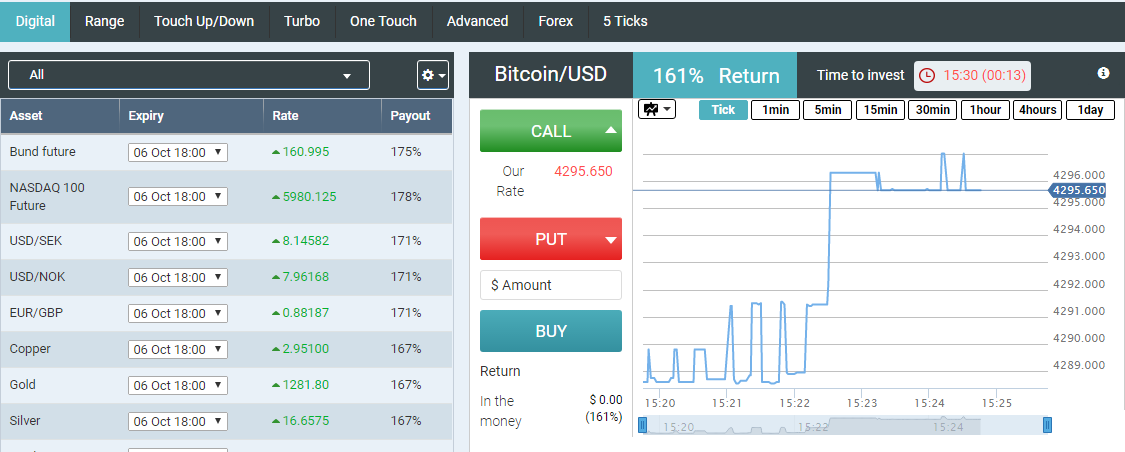Open expiry dropdown for Gold

click(178, 385)
